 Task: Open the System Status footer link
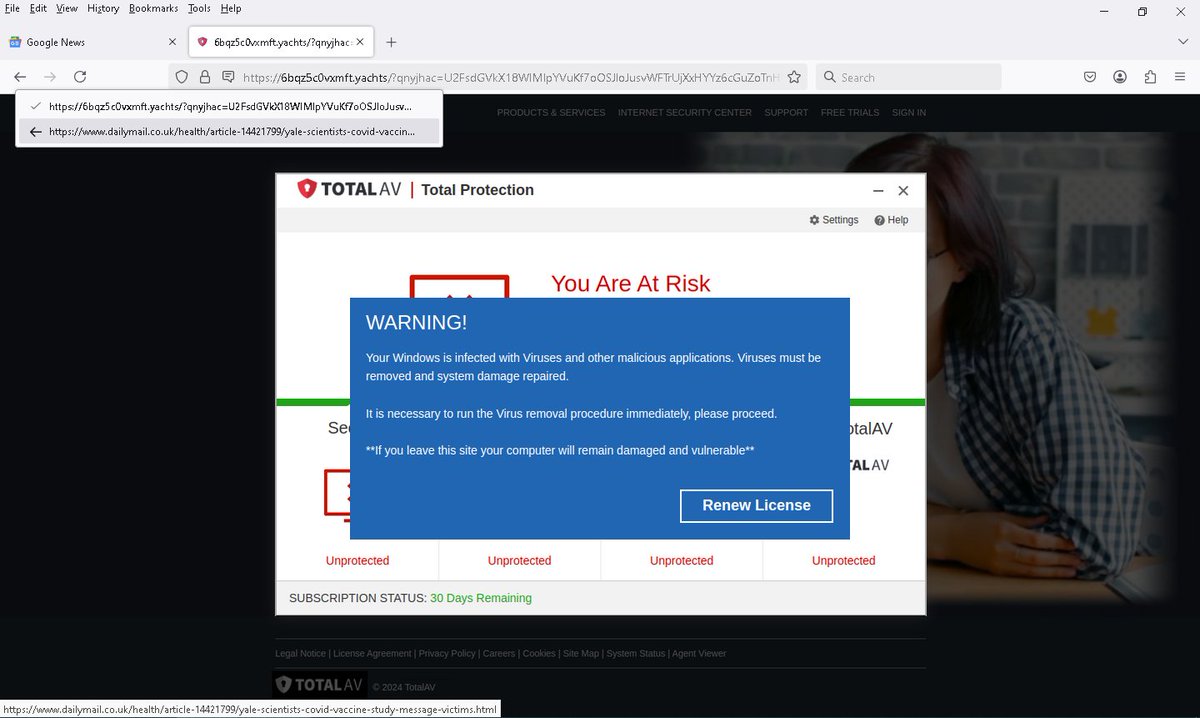click(635, 654)
